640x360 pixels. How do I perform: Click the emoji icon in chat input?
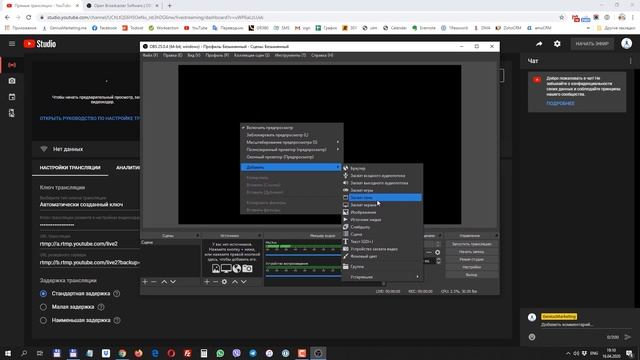coord(532,337)
